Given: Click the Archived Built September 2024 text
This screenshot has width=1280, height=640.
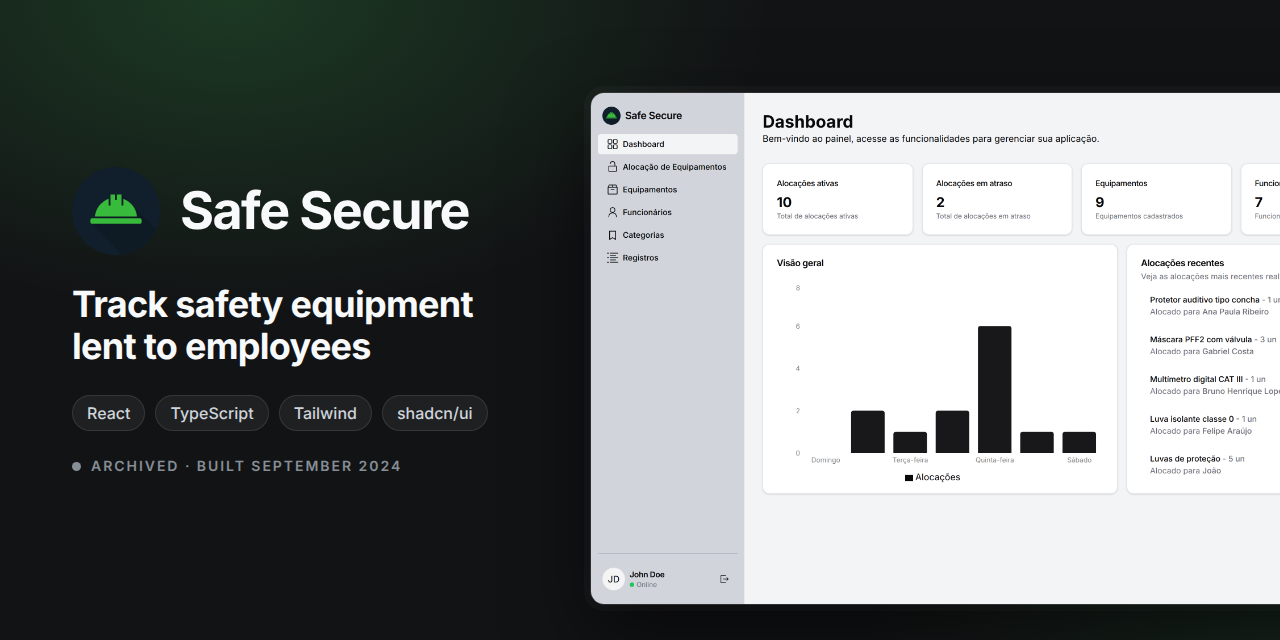Looking at the screenshot, I should (246, 466).
